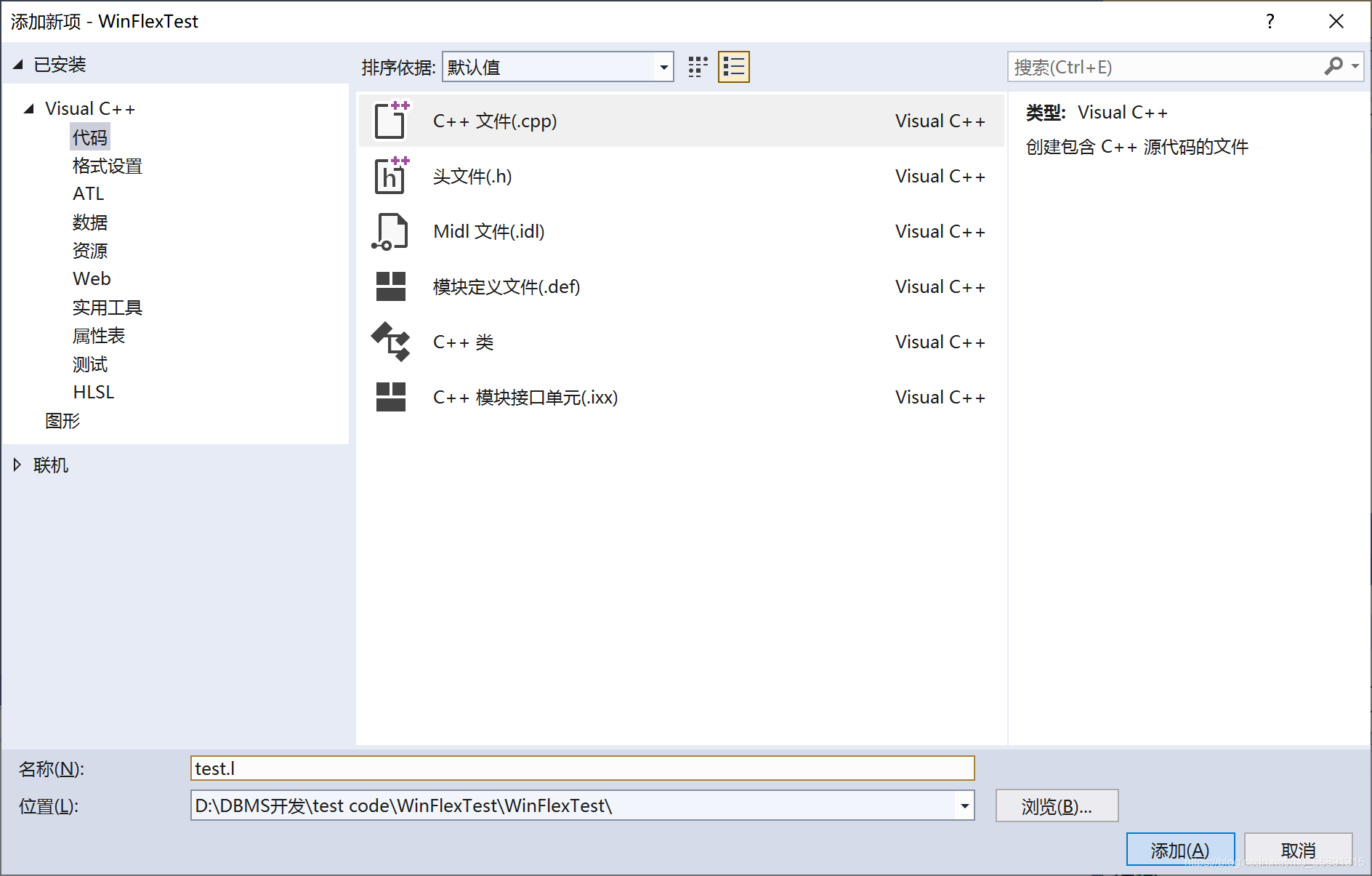Select the 属性表 category
1372x876 pixels.
[99, 336]
